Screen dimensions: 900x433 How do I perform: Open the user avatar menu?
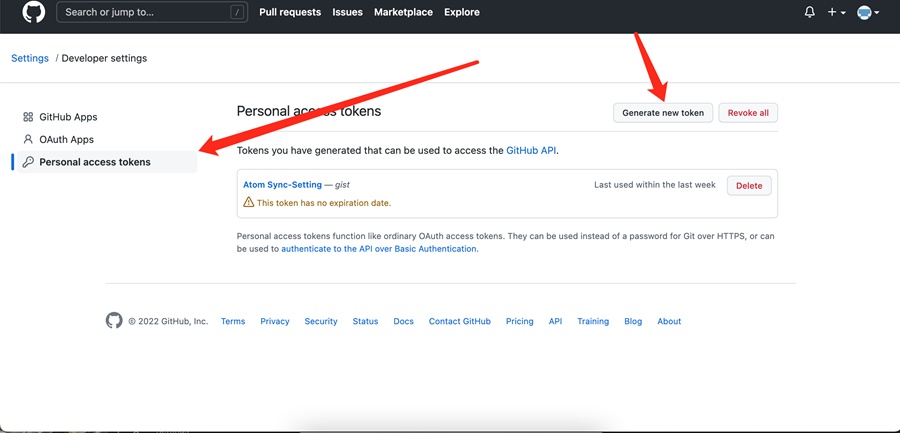pos(868,13)
